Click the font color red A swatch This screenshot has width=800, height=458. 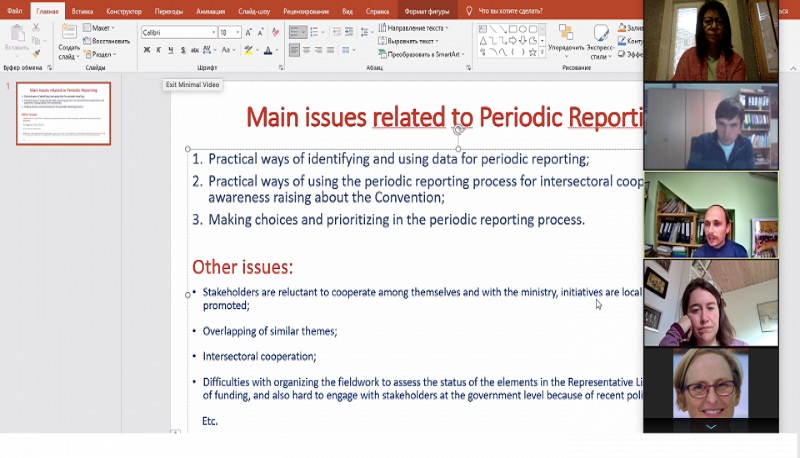(268, 50)
